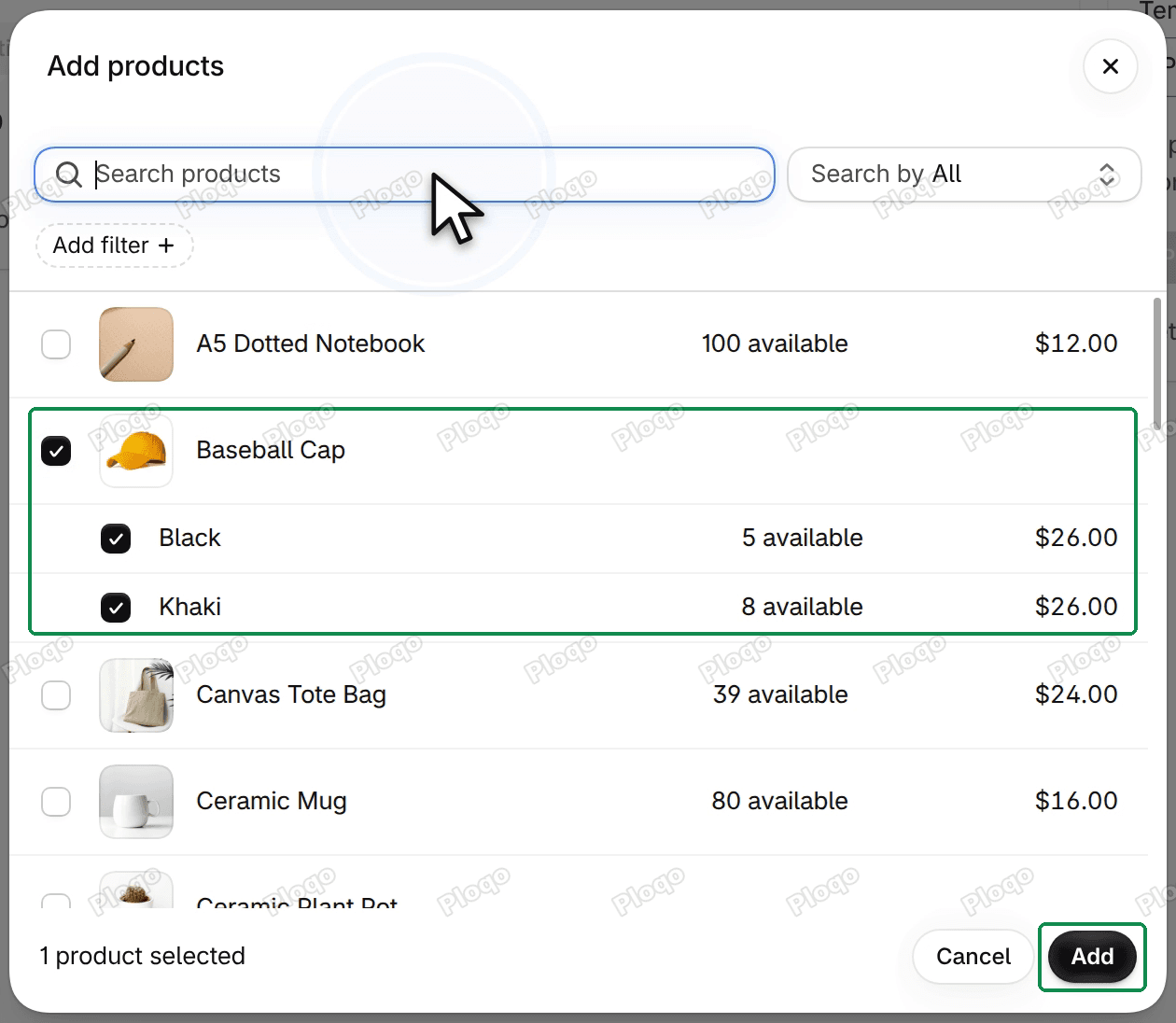The width and height of the screenshot is (1176, 1023).
Task: Click the 80 available text
Action: (779, 802)
